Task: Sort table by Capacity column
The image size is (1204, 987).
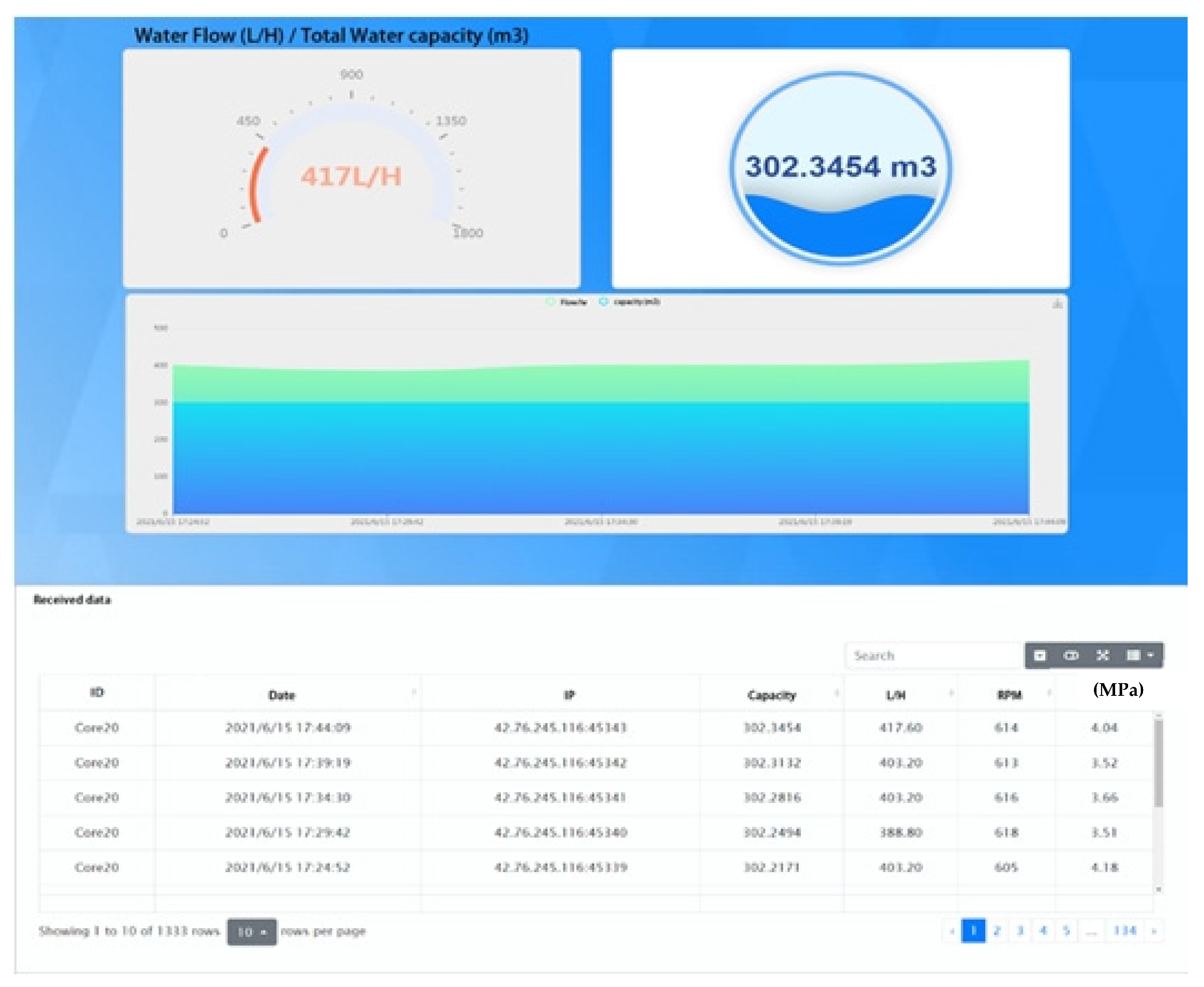Action: 772,695
